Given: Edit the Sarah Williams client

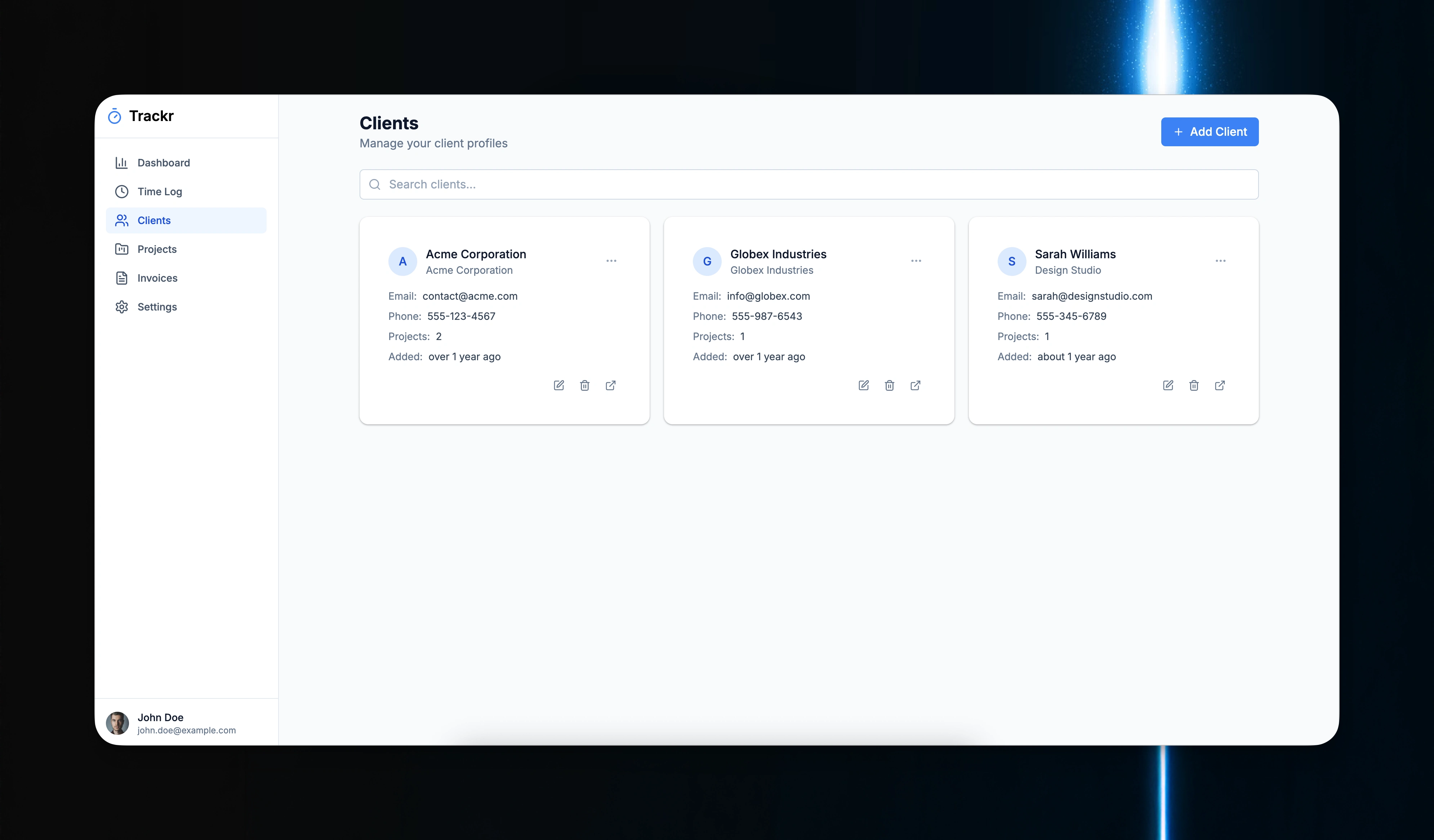Looking at the screenshot, I should [1168, 385].
